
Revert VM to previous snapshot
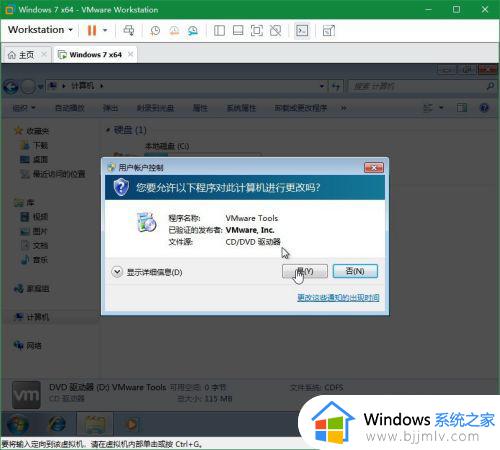click(x=174, y=31)
